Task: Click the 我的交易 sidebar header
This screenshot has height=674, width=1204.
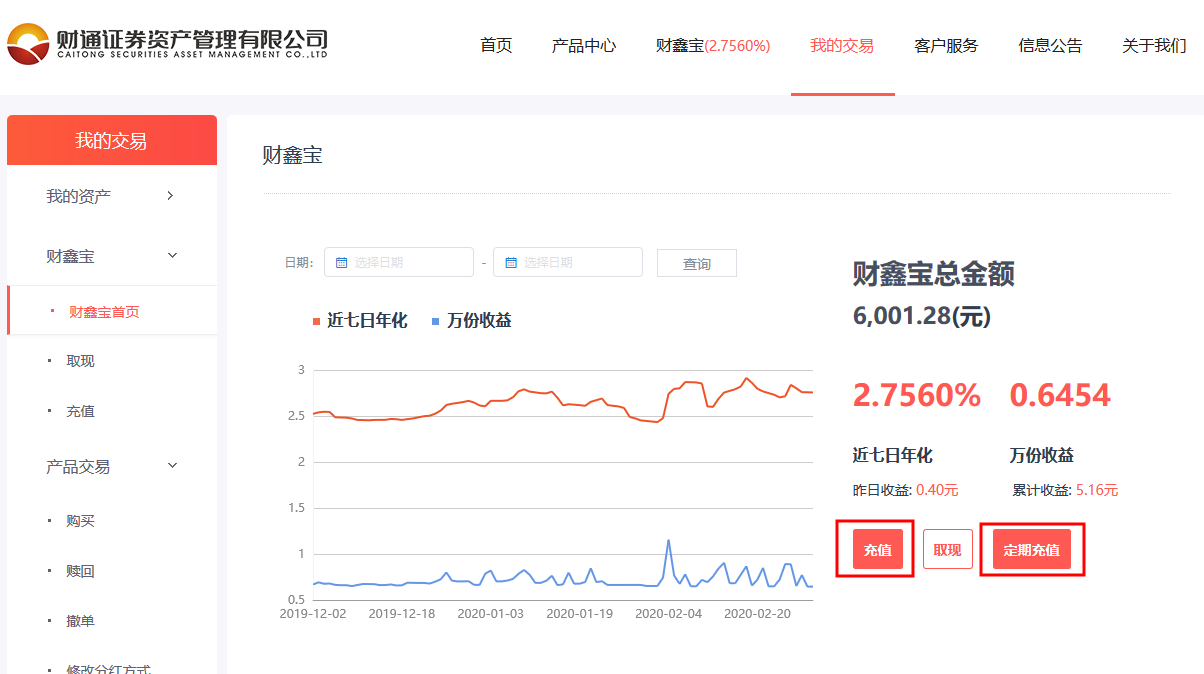Action: point(112,141)
